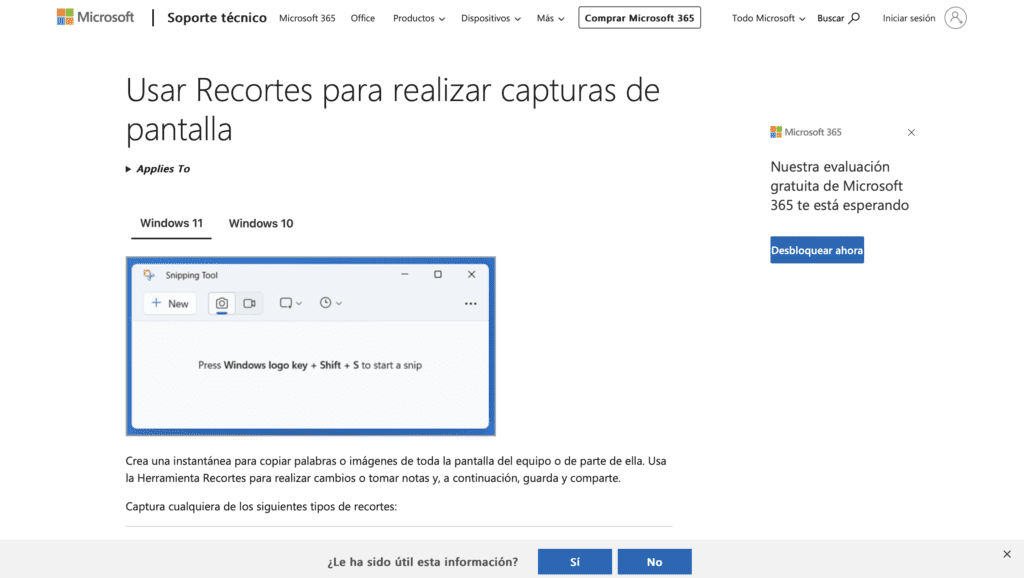Open the delay timer dropdown
1024x578 pixels.
330,303
